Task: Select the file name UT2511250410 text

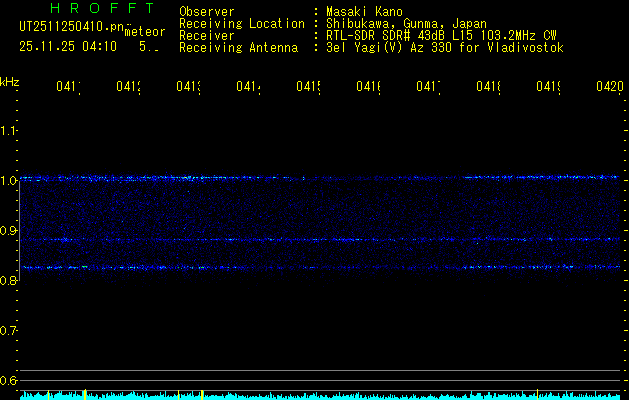Action: [72, 27]
